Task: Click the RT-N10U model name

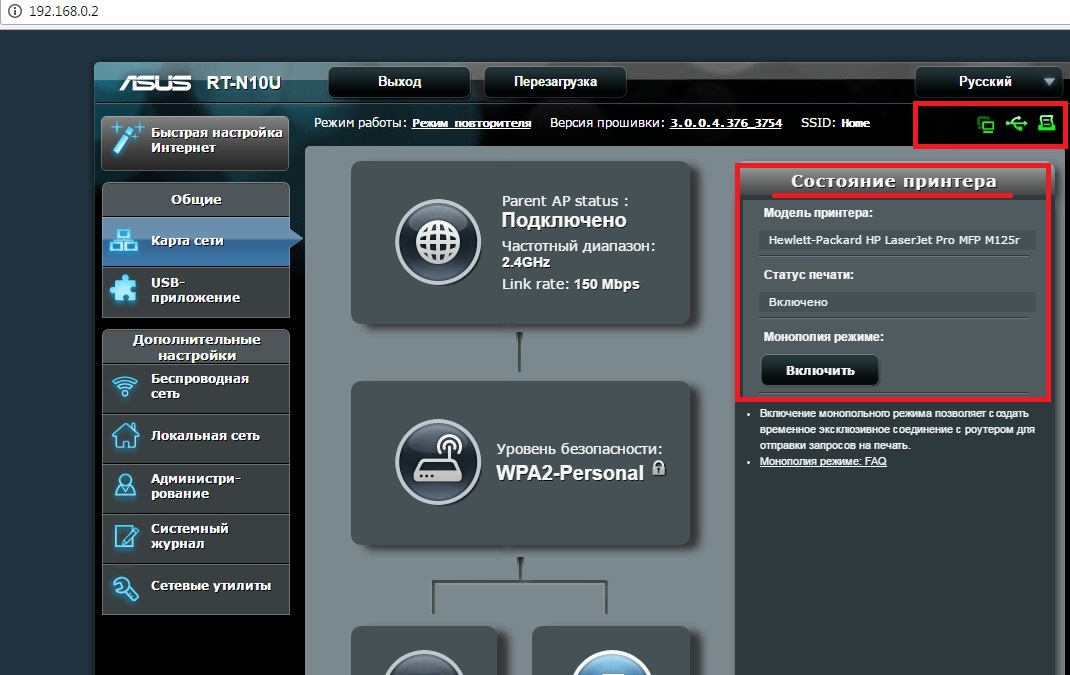Action: [x=244, y=83]
